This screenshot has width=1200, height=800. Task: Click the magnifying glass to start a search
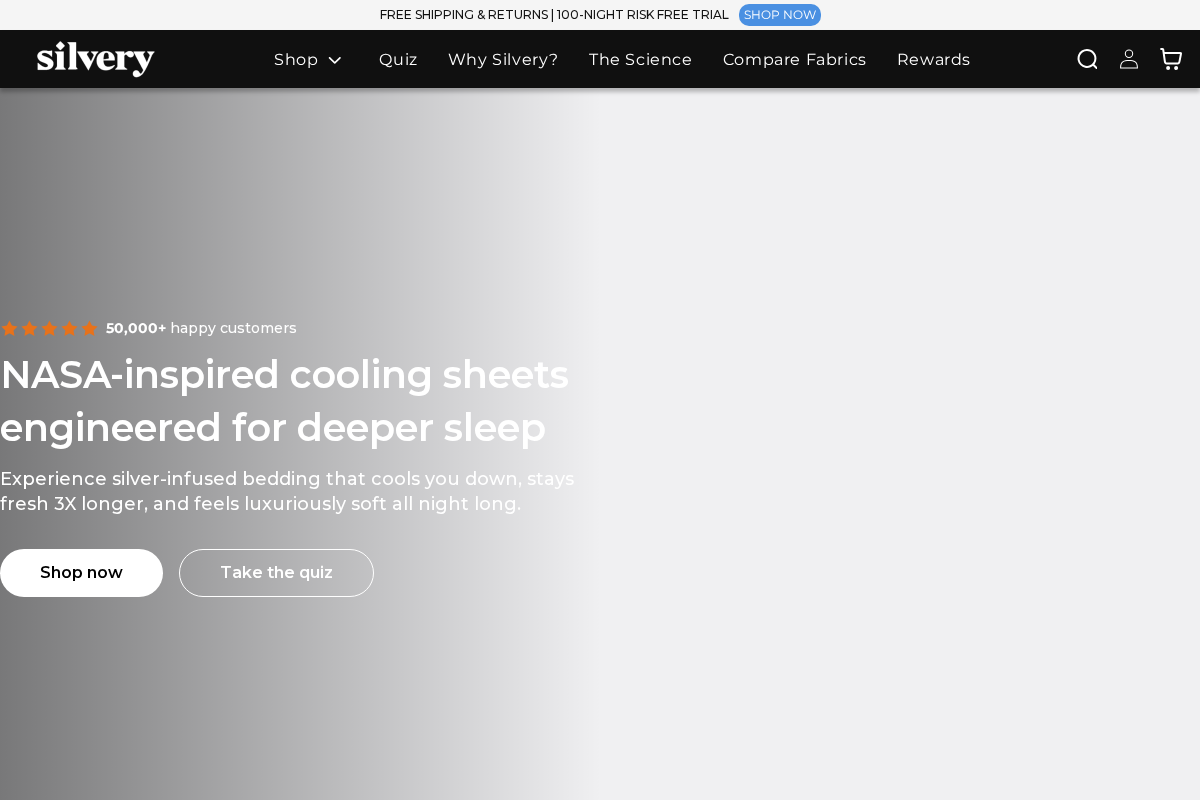coord(1087,59)
